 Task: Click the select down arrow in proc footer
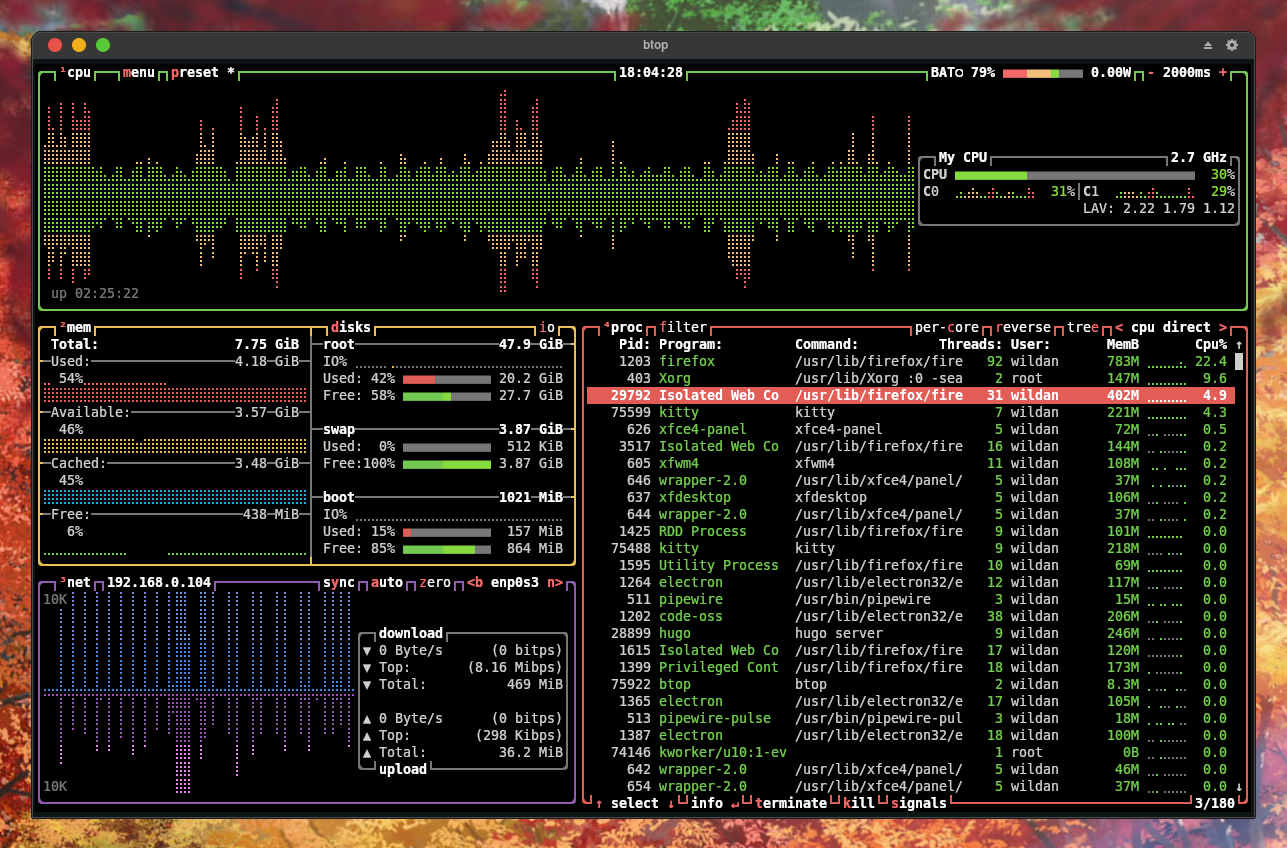671,803
